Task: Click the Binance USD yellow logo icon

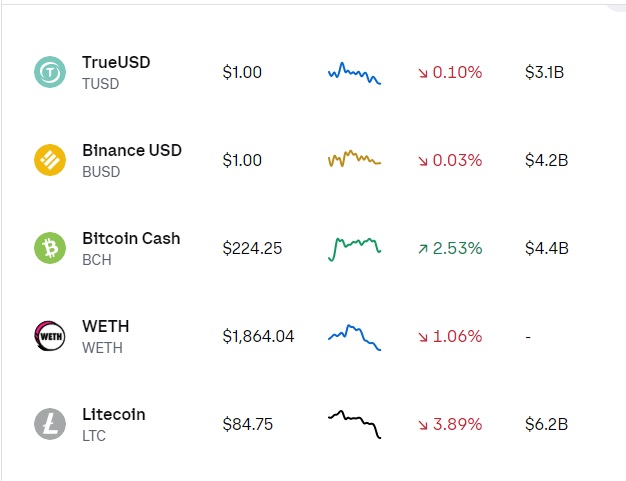Action: [50, 160]
